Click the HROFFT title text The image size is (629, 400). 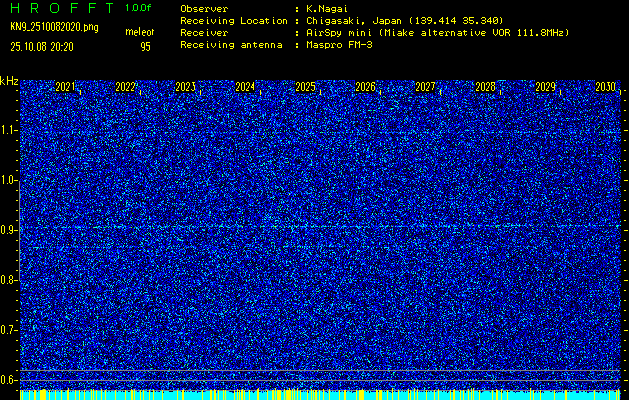(62, 8)
